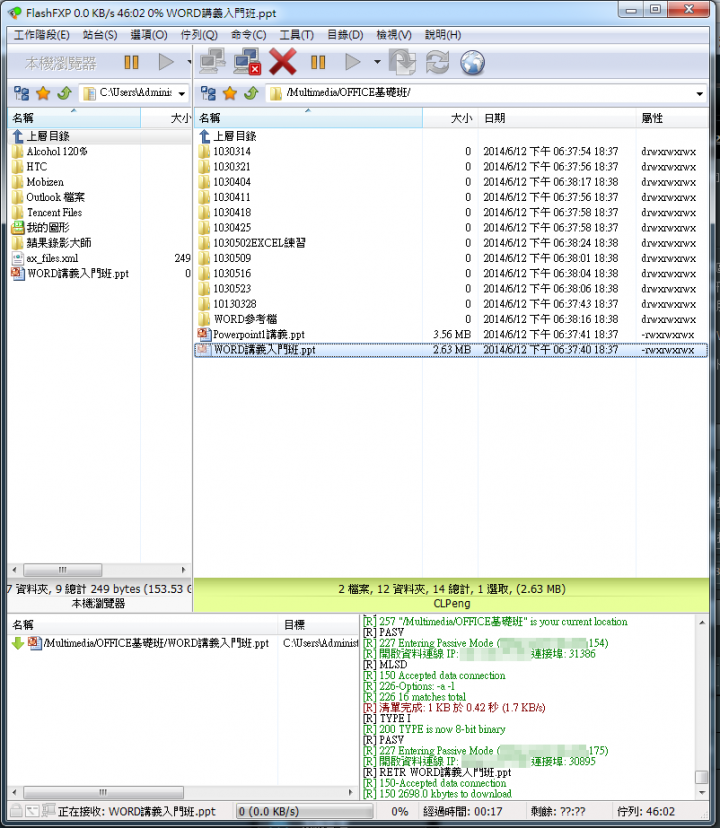Go up via remote pane green arrow icon

coord(251,93)
